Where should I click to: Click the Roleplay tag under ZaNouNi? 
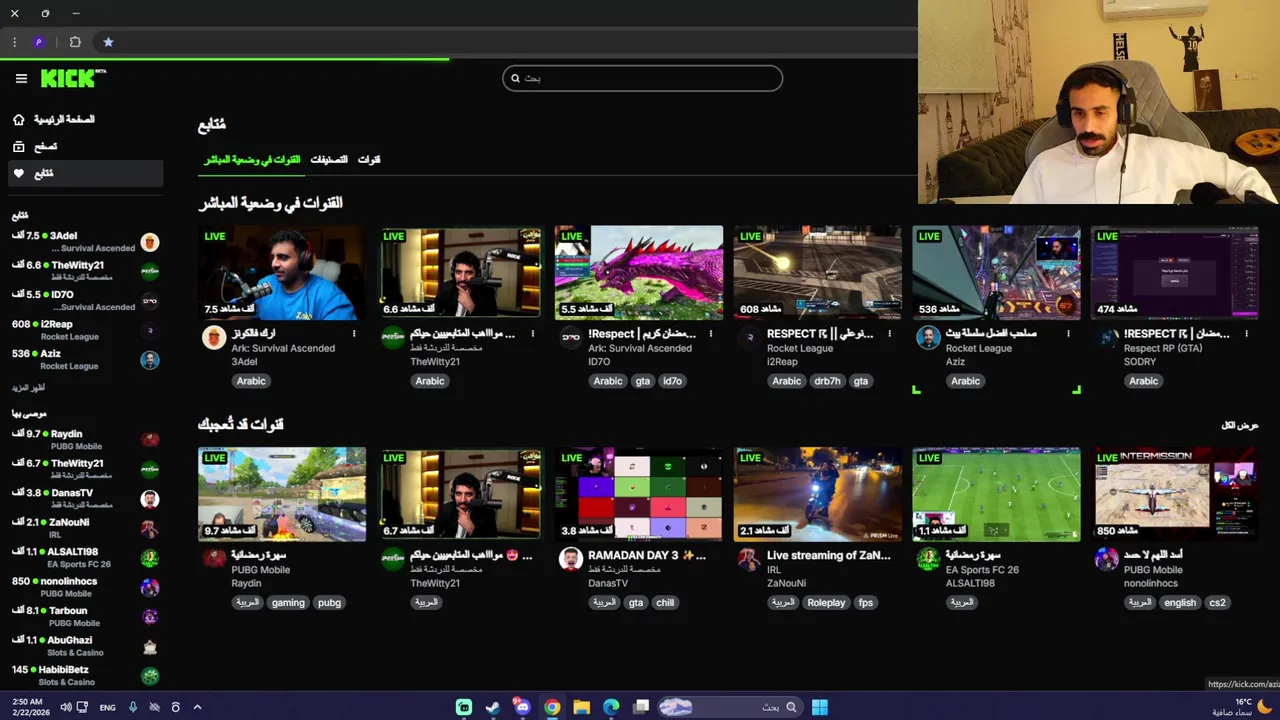click(x=826, y=603)
